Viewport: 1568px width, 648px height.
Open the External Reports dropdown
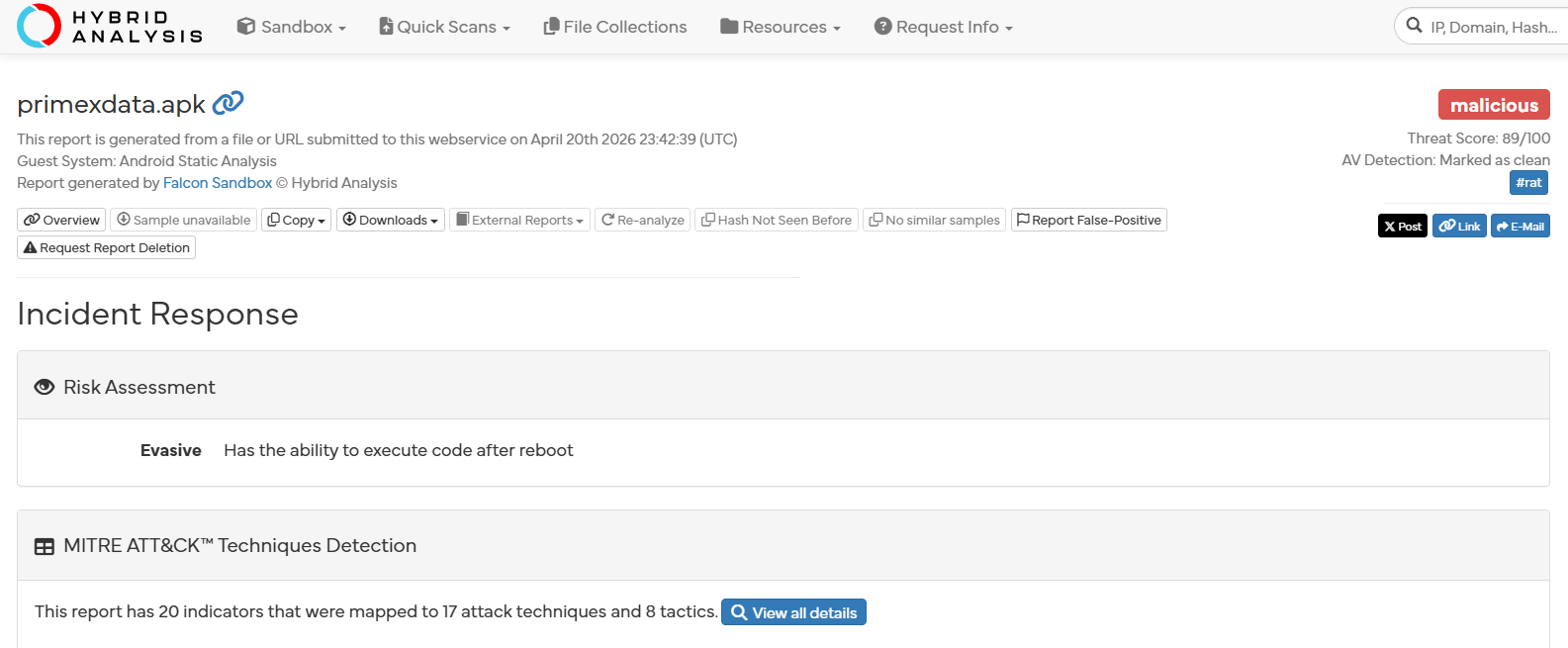pos(520,220)
